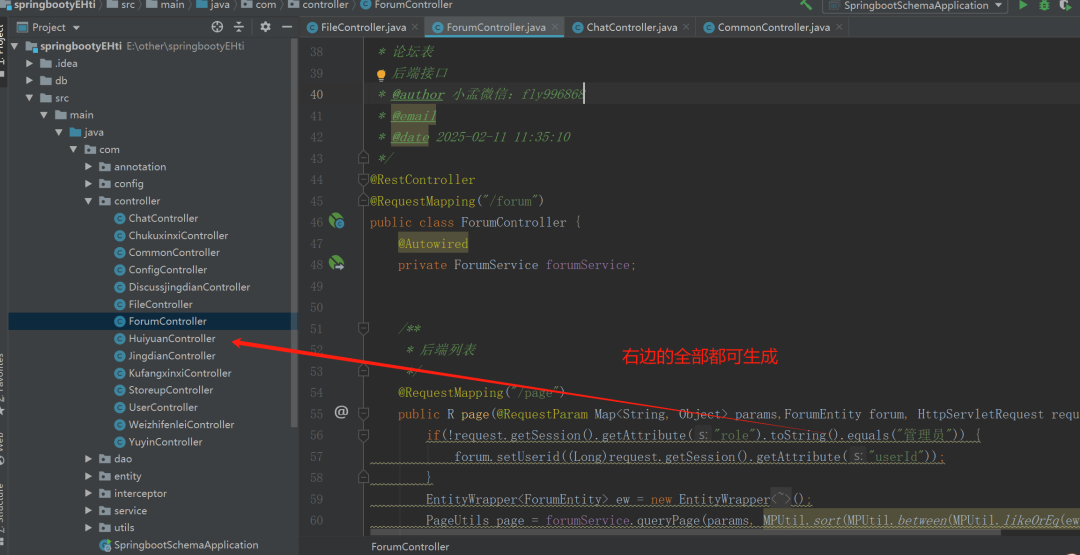
Task: Expand the dao package
Action: coord(88,459)
